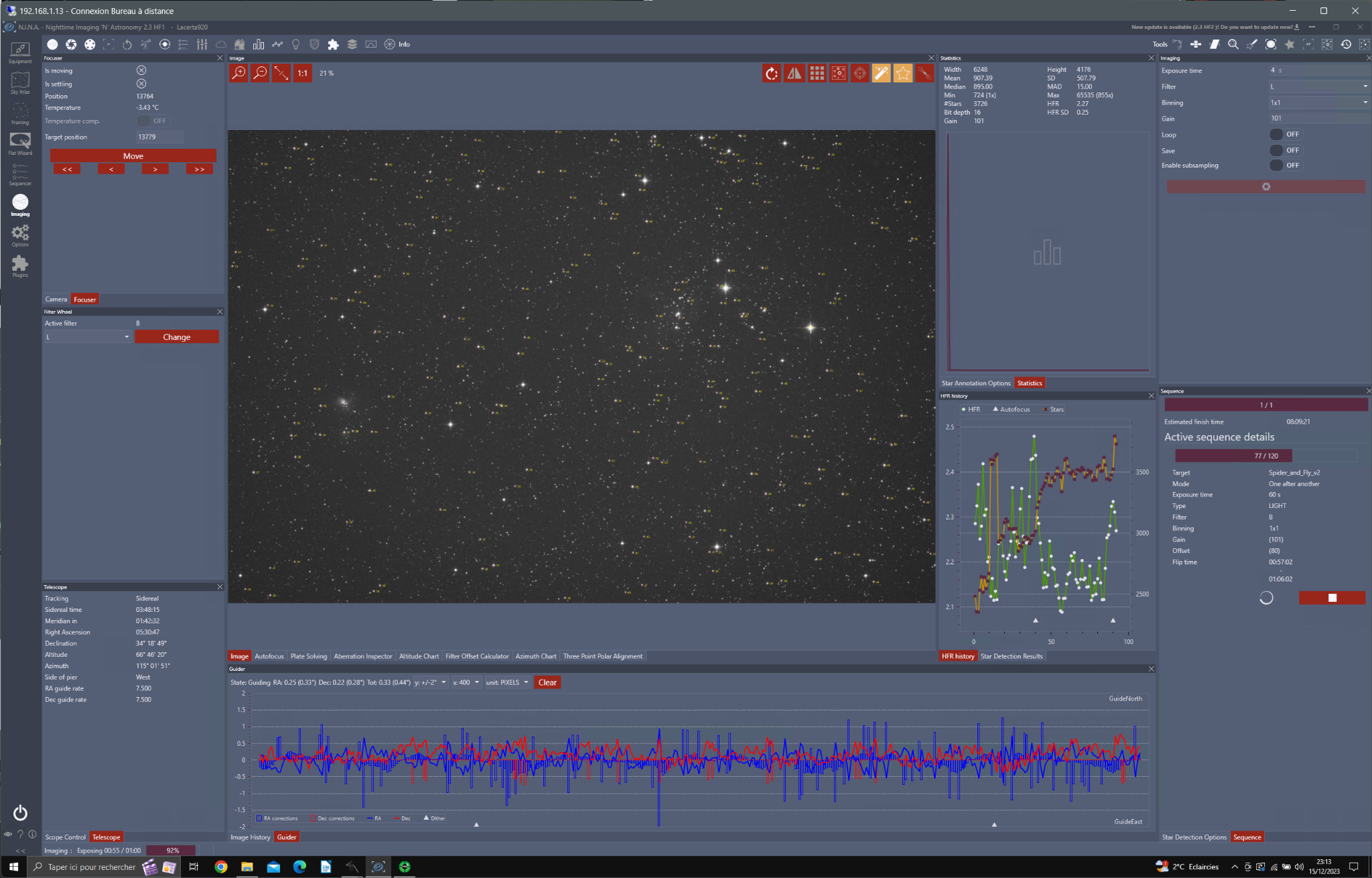Screen dimensions: 1372x878
Task: Open the Flat Wizard section
Action: (x=20, y=144)
